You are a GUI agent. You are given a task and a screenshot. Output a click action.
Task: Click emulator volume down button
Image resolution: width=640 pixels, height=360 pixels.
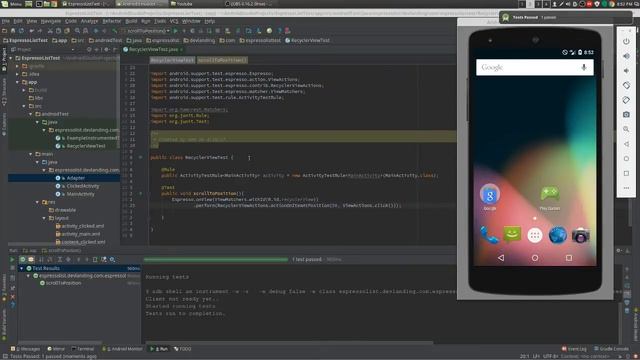pyautogui.click(x=626, y=71)
